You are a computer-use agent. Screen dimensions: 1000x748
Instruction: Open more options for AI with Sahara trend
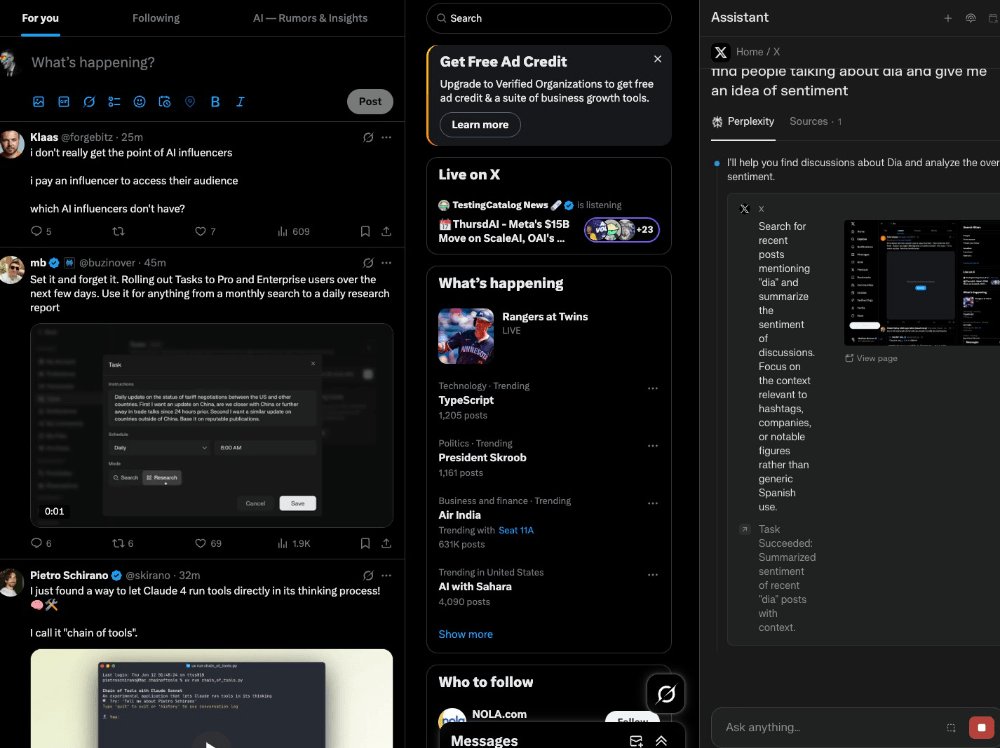(652, 575)
